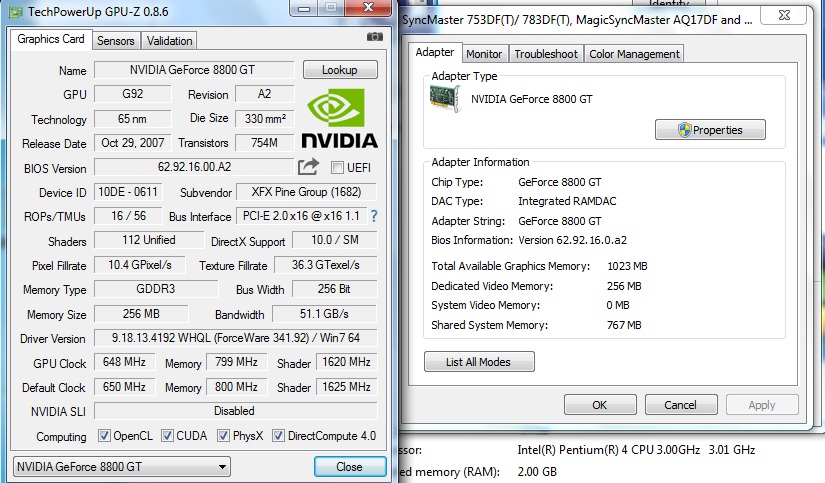Click the NVIDIA logo in GPU-Z

(339, 118)
